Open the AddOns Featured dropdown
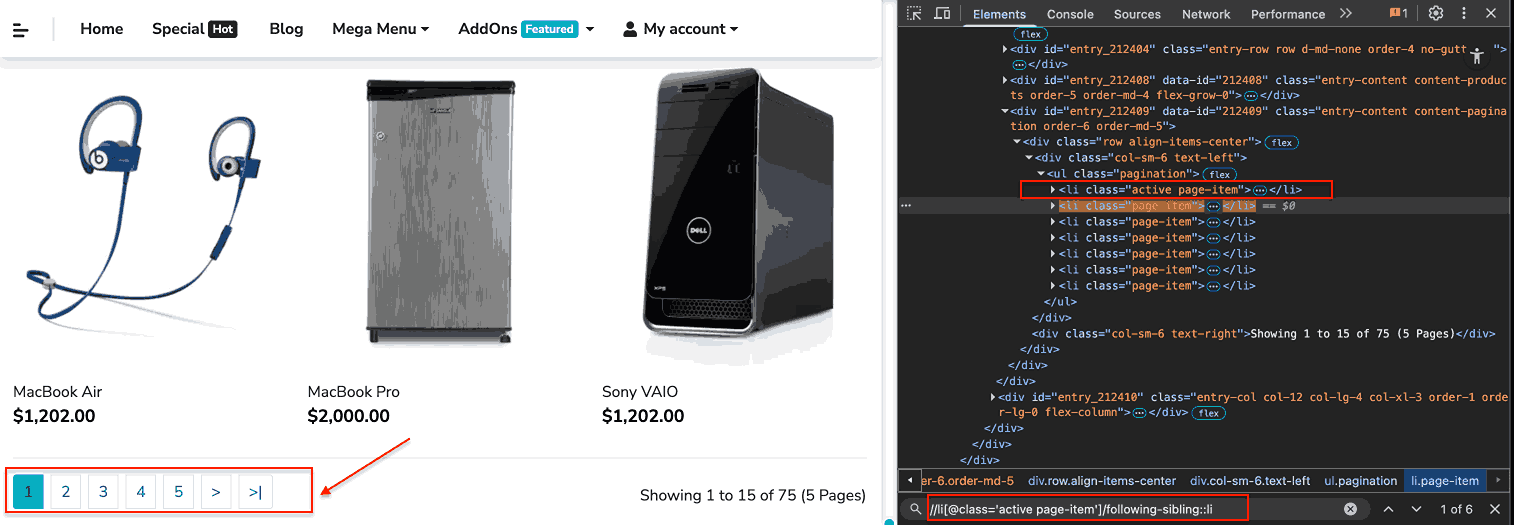The image size is (1514, 525). tap(526, 29)
